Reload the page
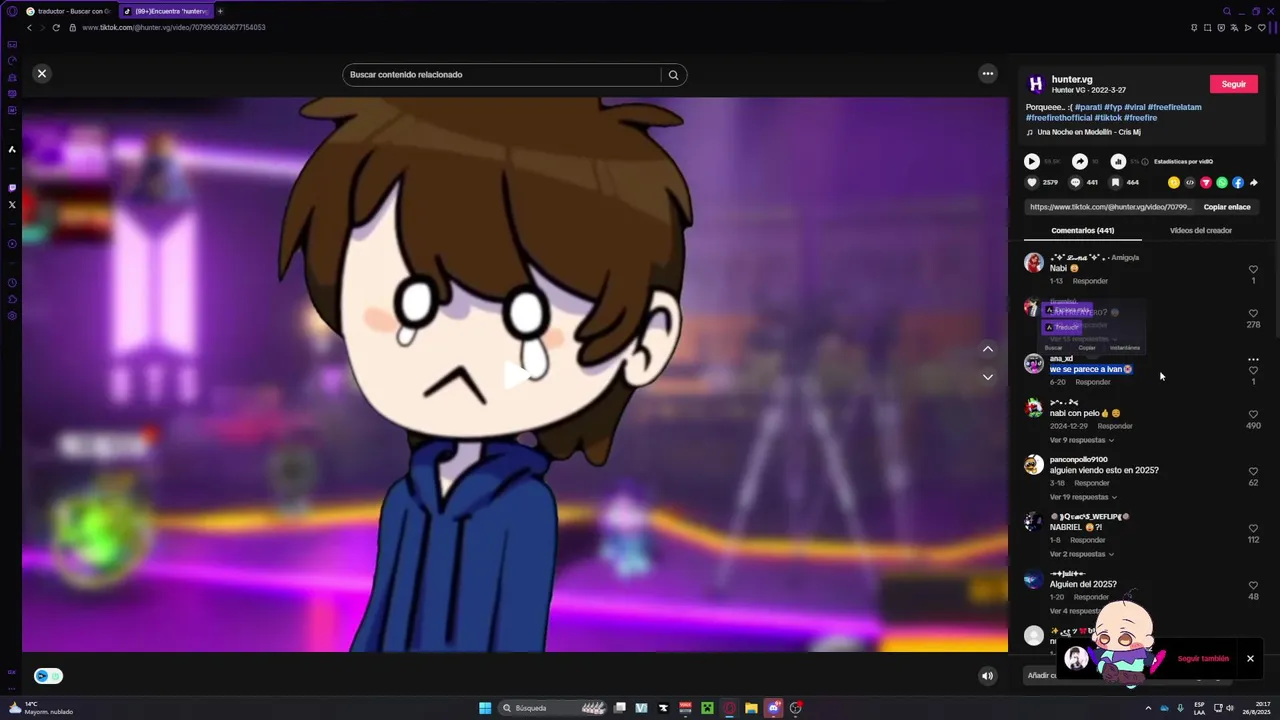Viewport: 1280px width, 720px height. [x=56, y=27]
